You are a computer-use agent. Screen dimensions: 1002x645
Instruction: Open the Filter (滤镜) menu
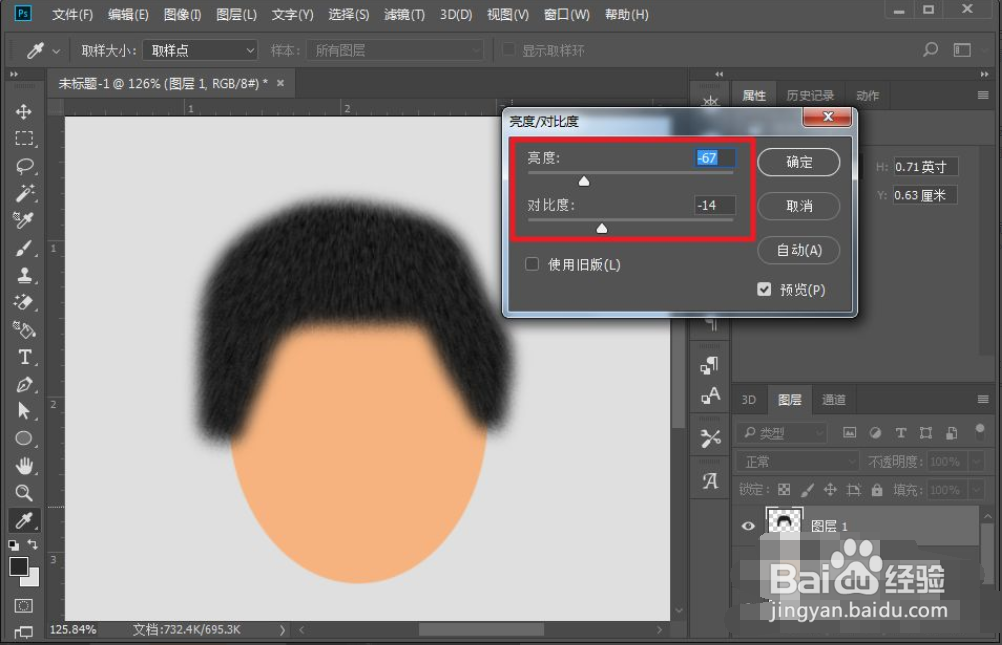click(x=404, y=14)
